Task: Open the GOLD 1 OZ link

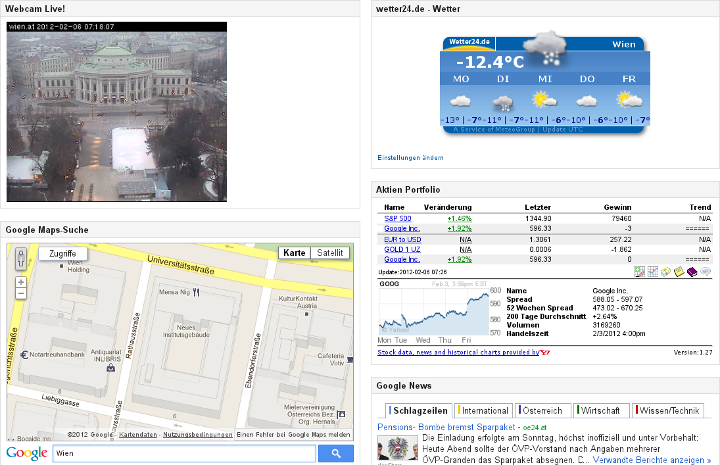Action: (402, 249)
